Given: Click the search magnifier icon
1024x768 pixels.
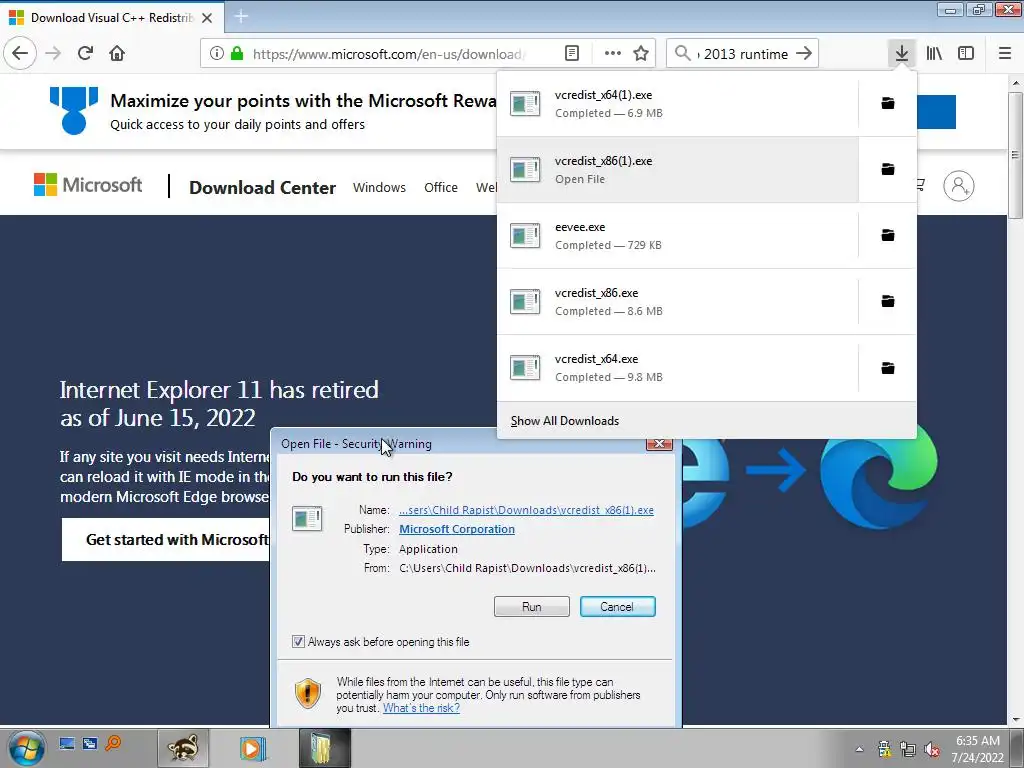Looking at the screenshot, I should click(x=682, y=53).
